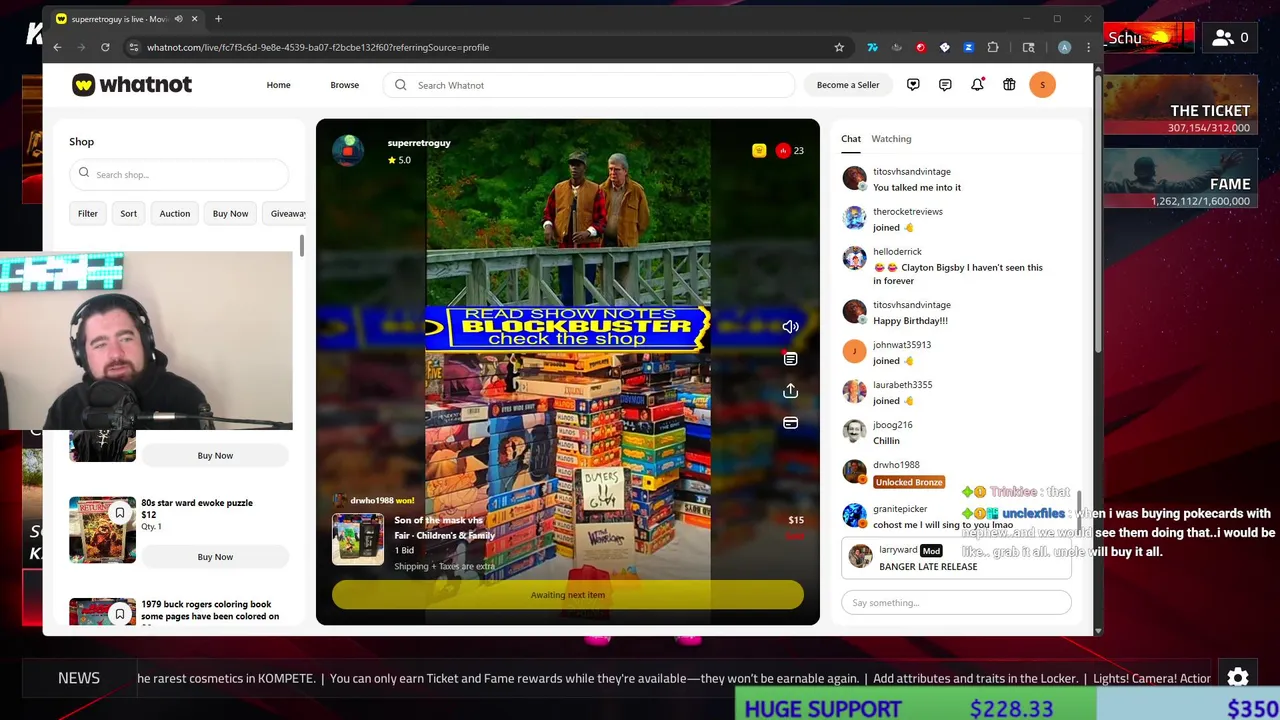
Task: Mute the livestream volume
Action: click(x=790, y=327)
